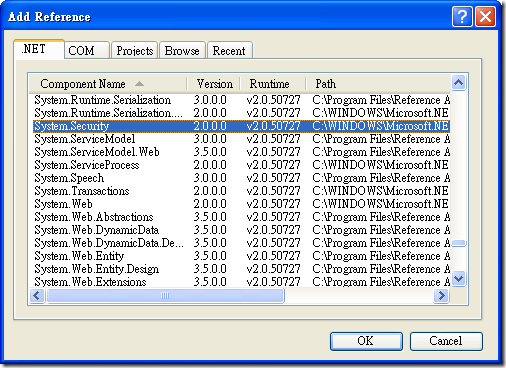Click the vertical scrollbar thumb
Image resolution: width=506 pixels, height=368 pixels.
tap(459, 243)
